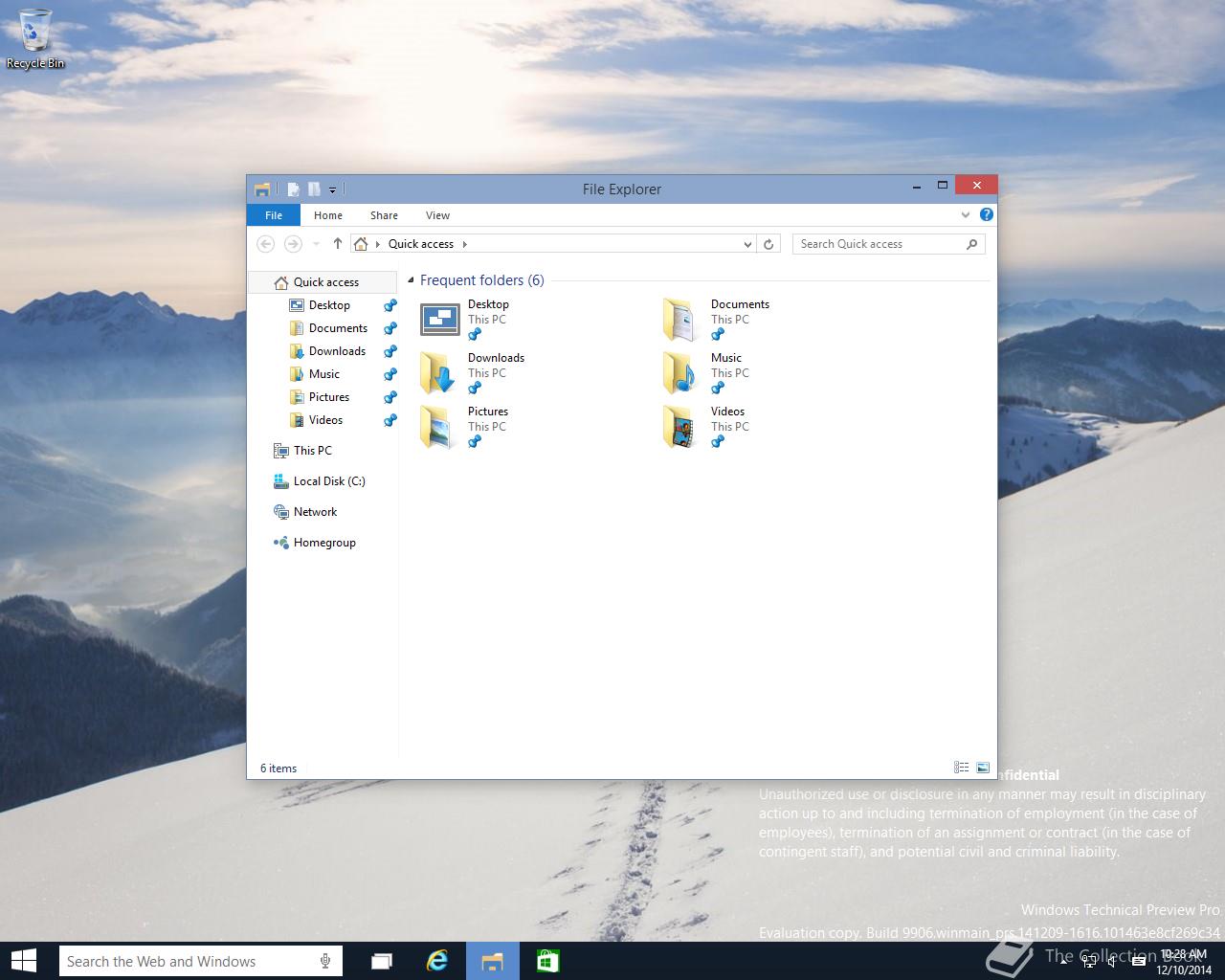Open the address bar history dropdown

747,244
